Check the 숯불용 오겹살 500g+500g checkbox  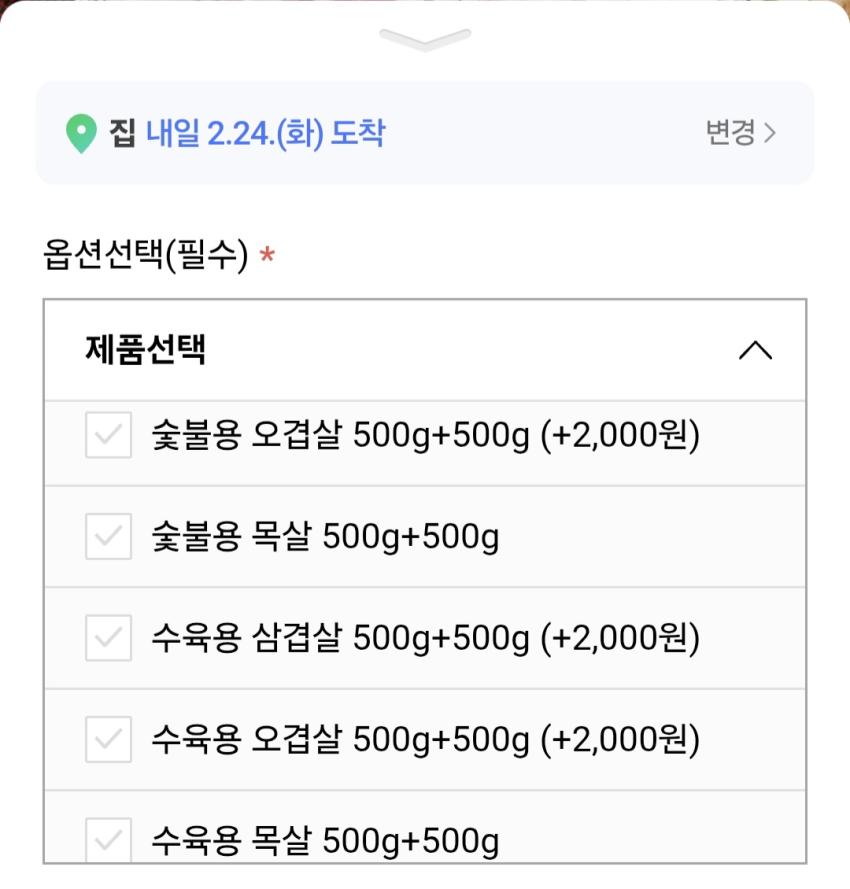click(x=108, y=435)
